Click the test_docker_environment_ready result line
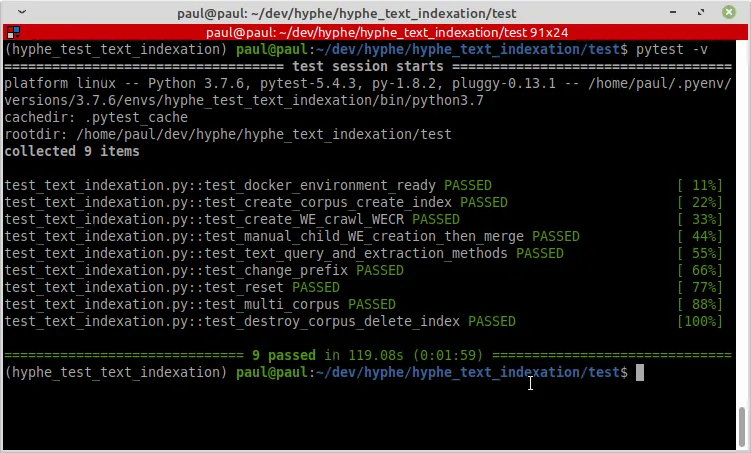Viewport: 751px width, 453px height. point(247,185)
